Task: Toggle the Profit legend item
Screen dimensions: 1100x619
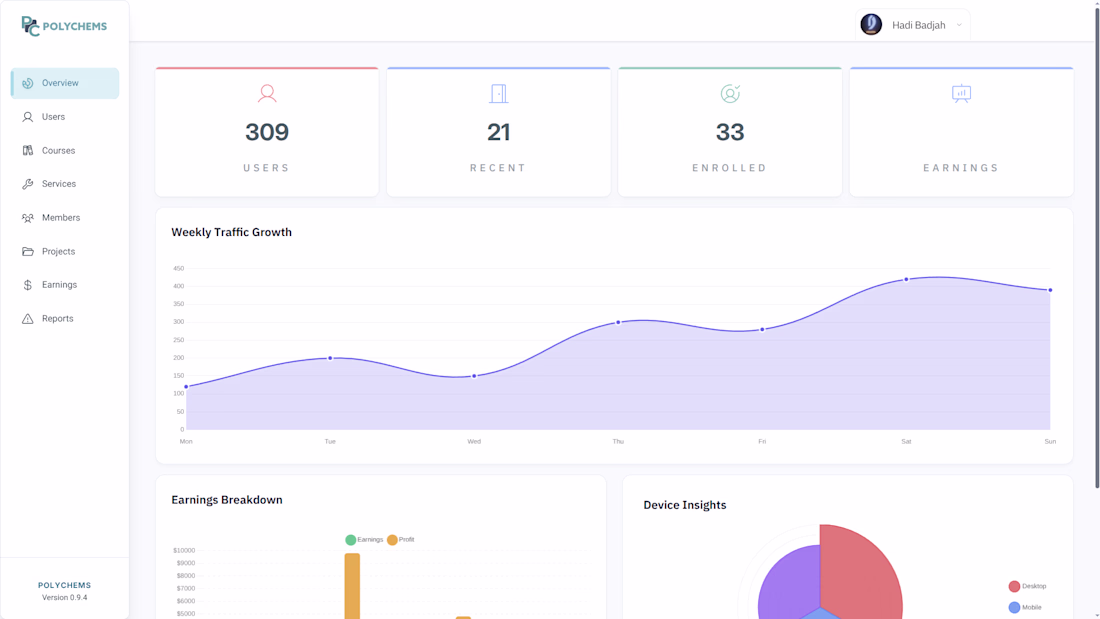Action: [x=401, y=540]
